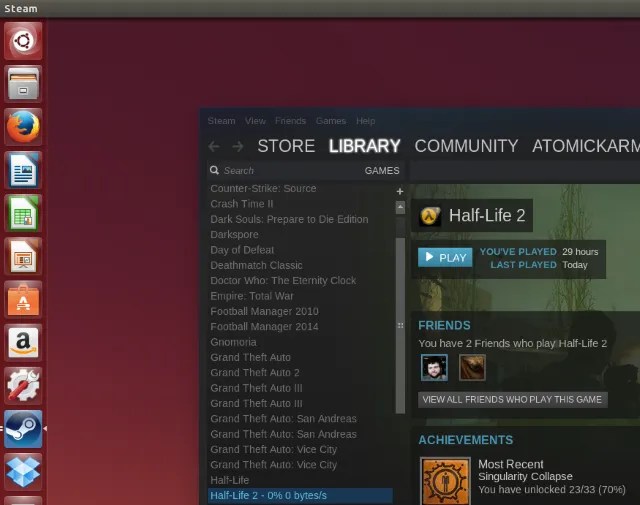Click View All Friends Who Play This Game
The image size is (640, 505).
512,400
